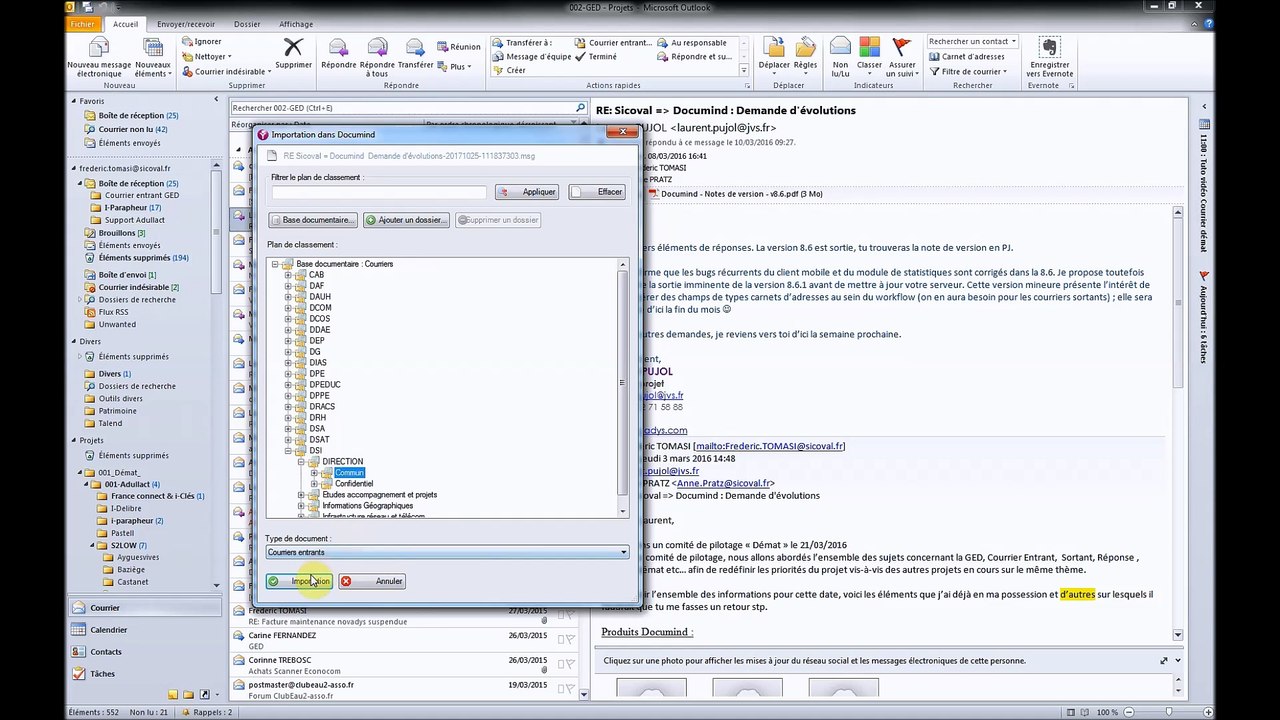
Task: Click the Importation button
Action: click(x=299, y=581)
